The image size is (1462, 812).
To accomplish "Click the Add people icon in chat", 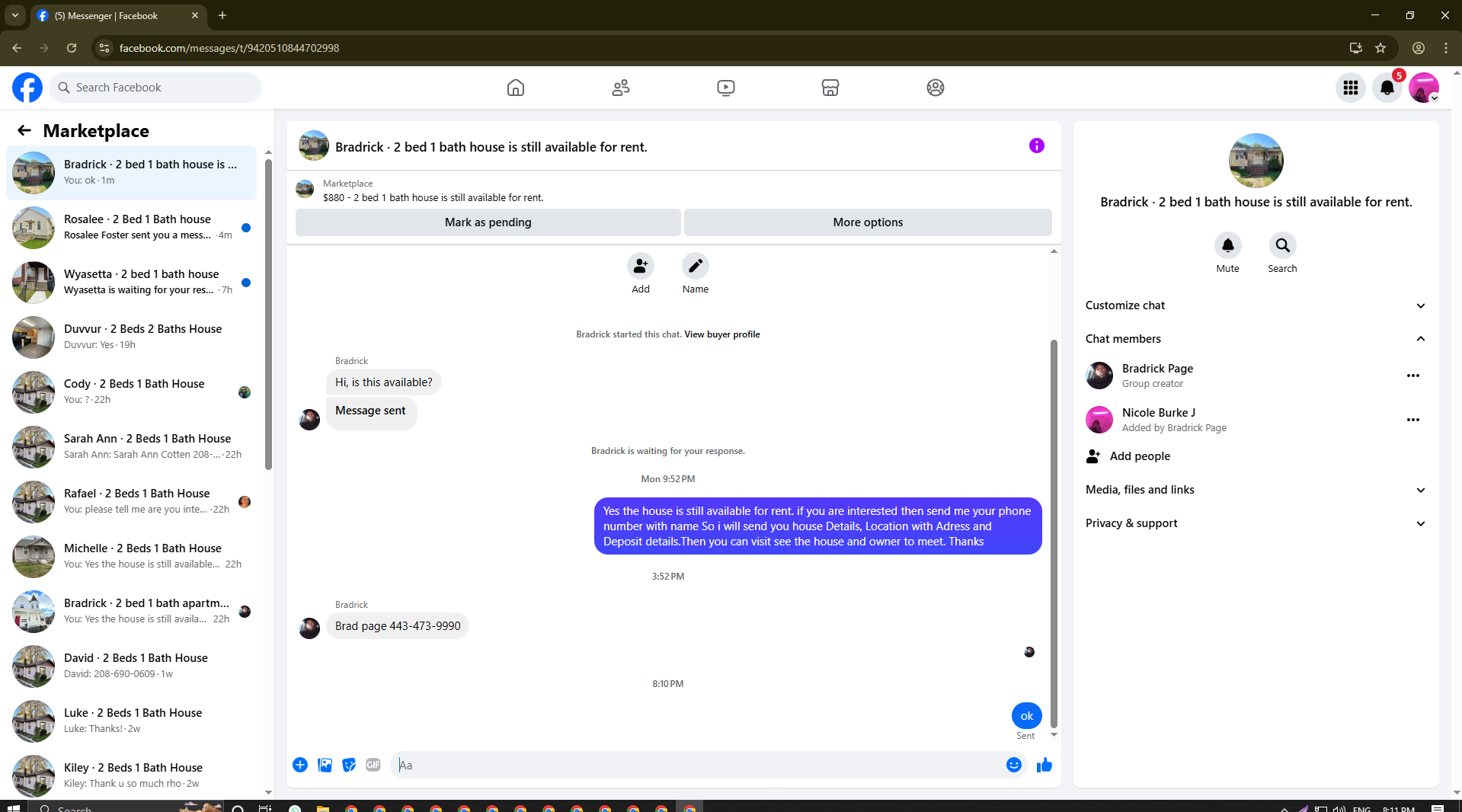I will [x=641, y=266].
